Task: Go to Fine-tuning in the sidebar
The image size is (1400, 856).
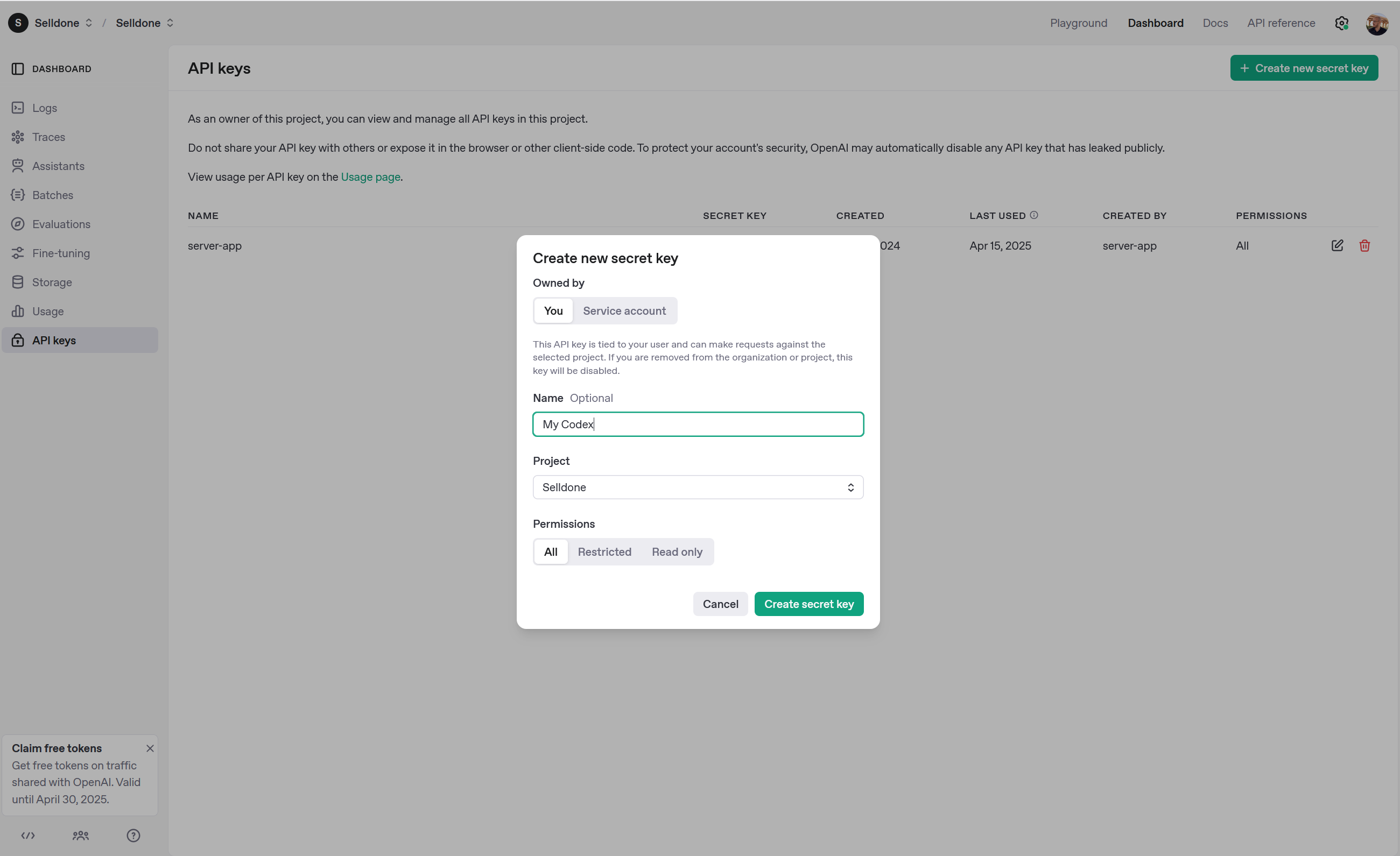Action: pos(80,253)
